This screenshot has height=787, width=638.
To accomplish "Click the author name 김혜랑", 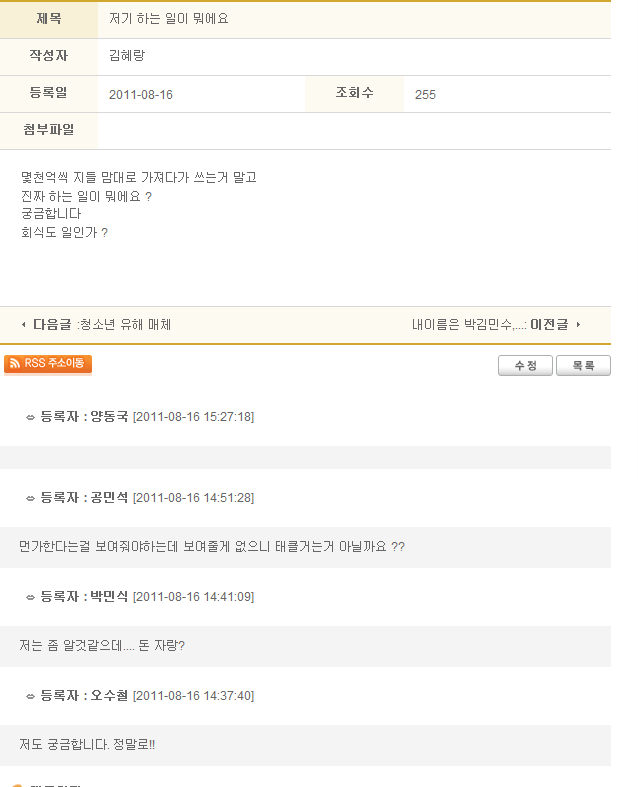I will tap(127, 56).
